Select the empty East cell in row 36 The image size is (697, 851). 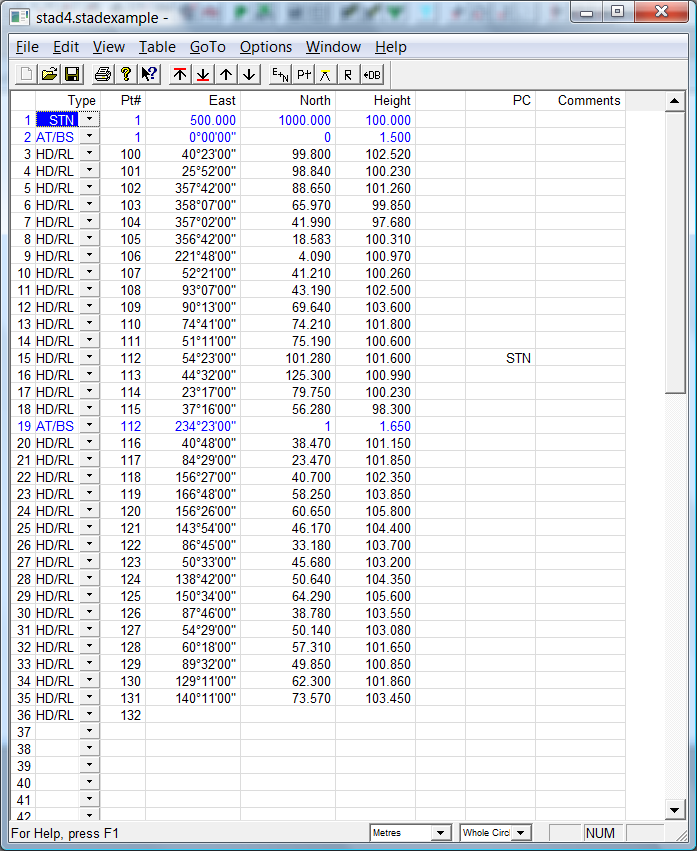pos(193,715)
